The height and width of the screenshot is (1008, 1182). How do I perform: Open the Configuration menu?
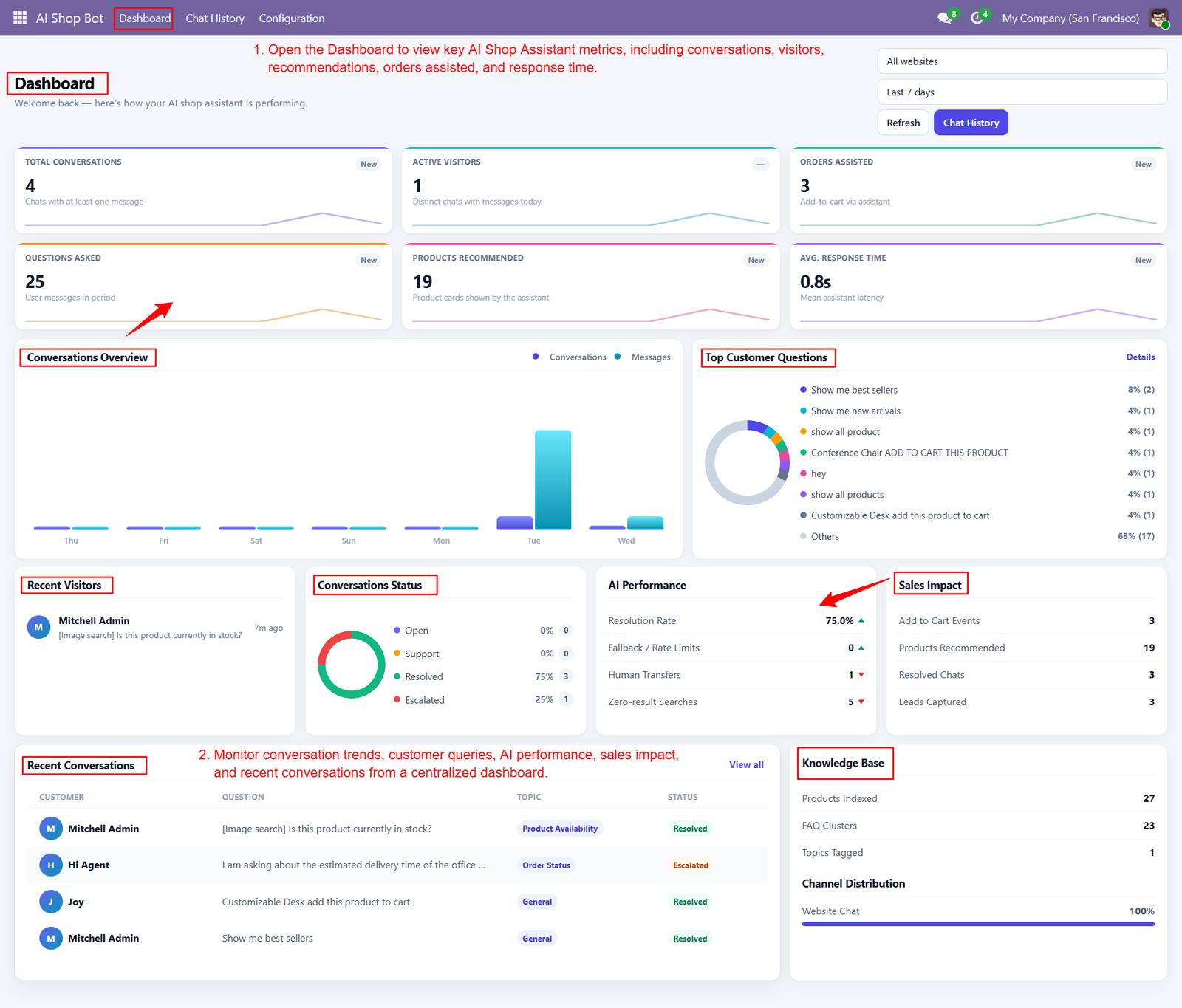[292, 18]
